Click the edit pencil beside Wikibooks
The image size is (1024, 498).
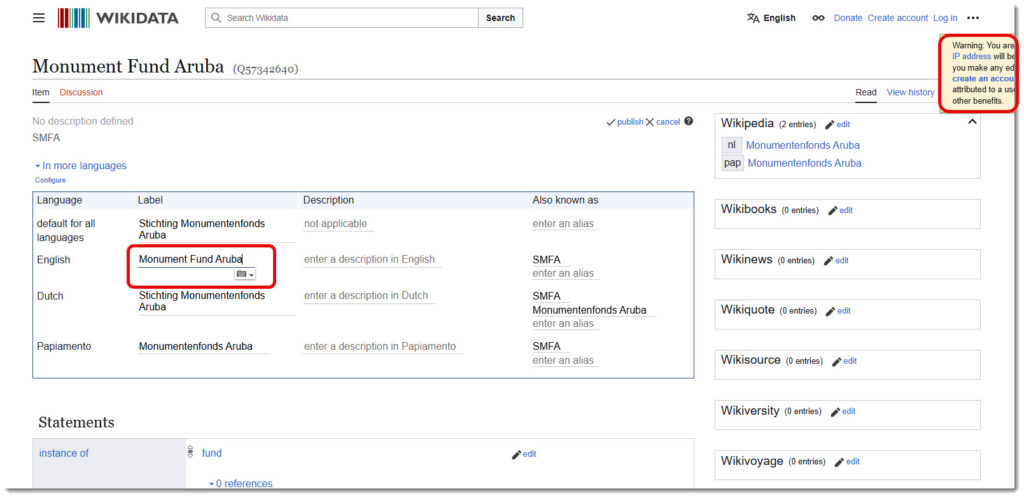coord(833,211)
